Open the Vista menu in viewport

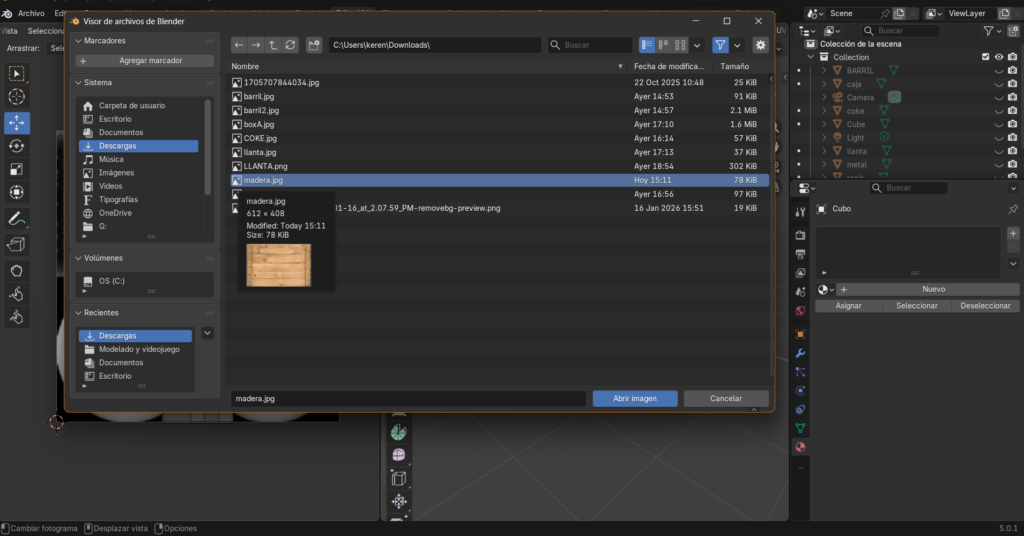(x=9, y=31)
